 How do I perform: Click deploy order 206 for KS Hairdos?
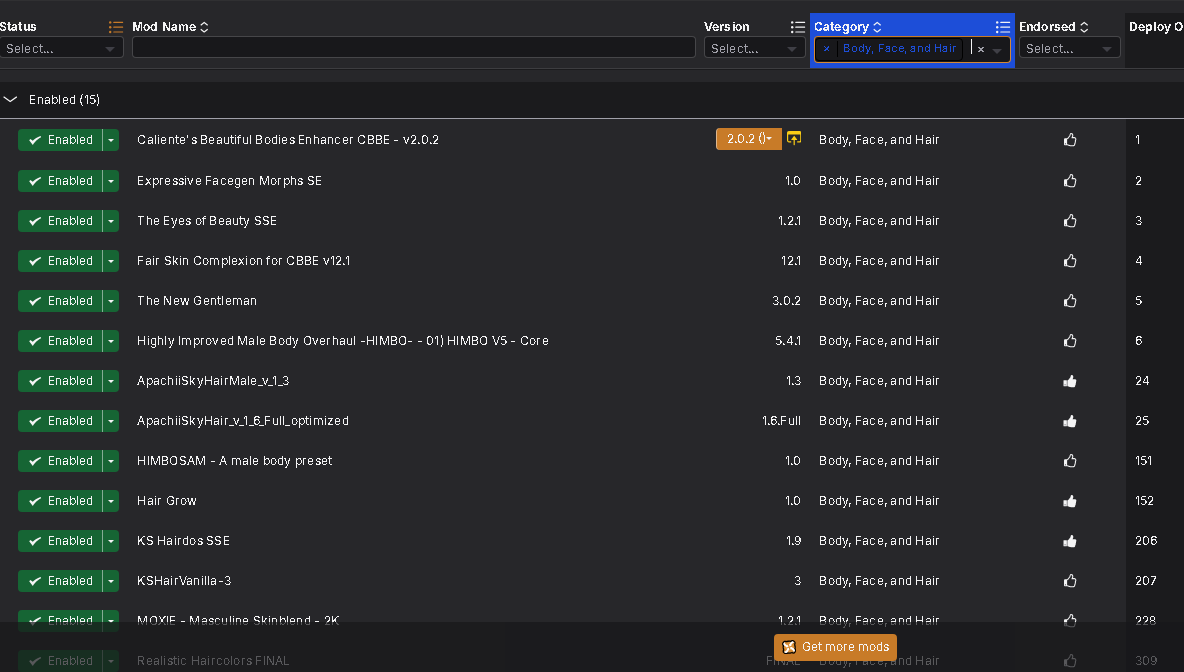pos(1146,541)
